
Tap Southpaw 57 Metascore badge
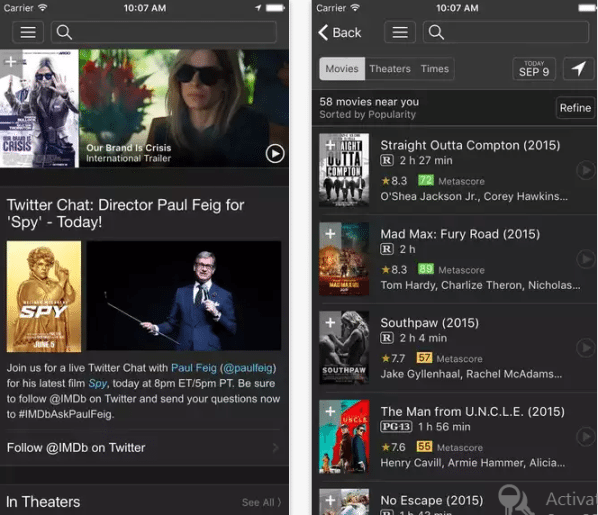click(424, 358)
